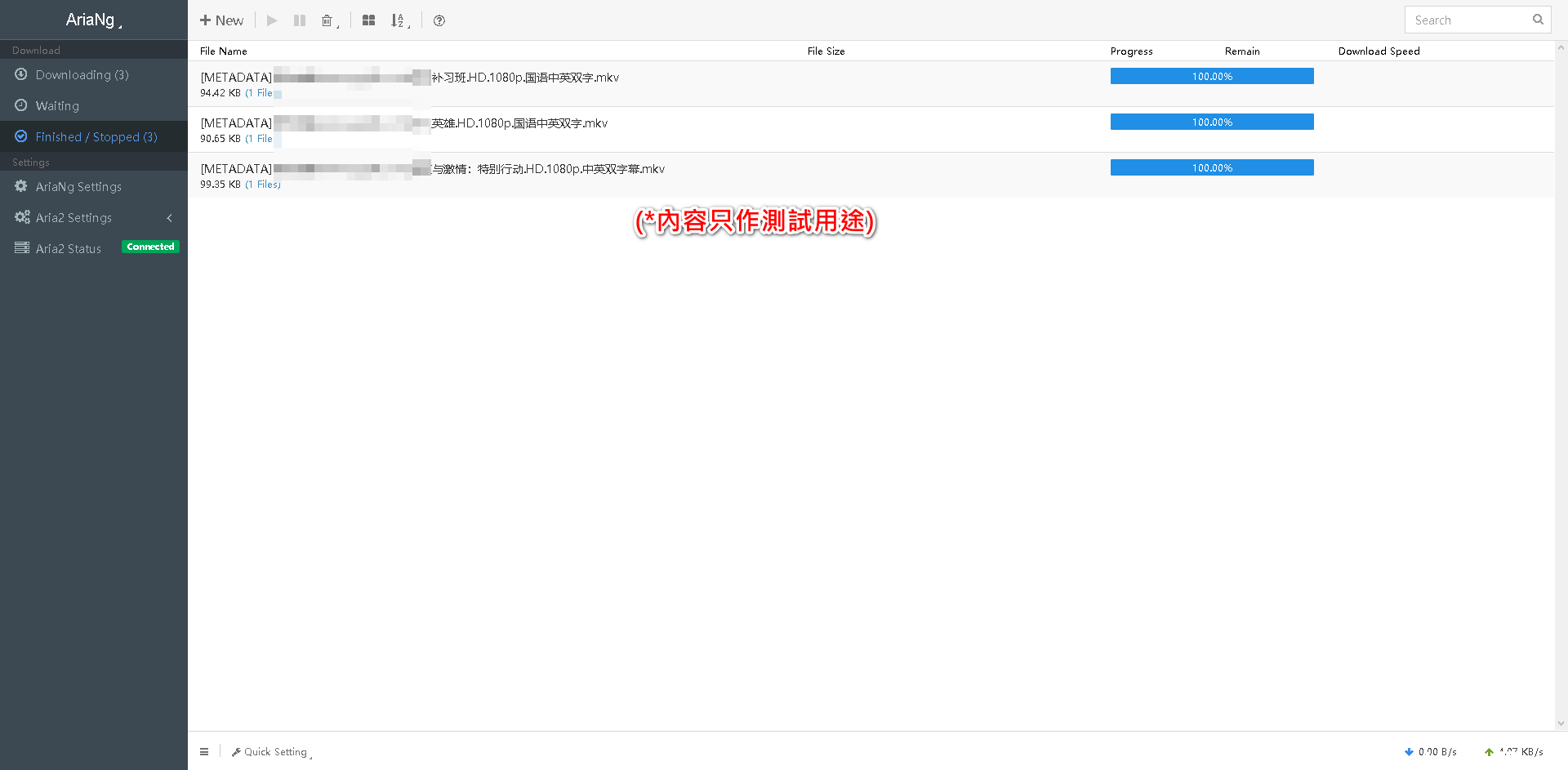This screenshot has height=770, width=1568.
Task: Open AriaNg Settings page
Action: click(78, 187)
